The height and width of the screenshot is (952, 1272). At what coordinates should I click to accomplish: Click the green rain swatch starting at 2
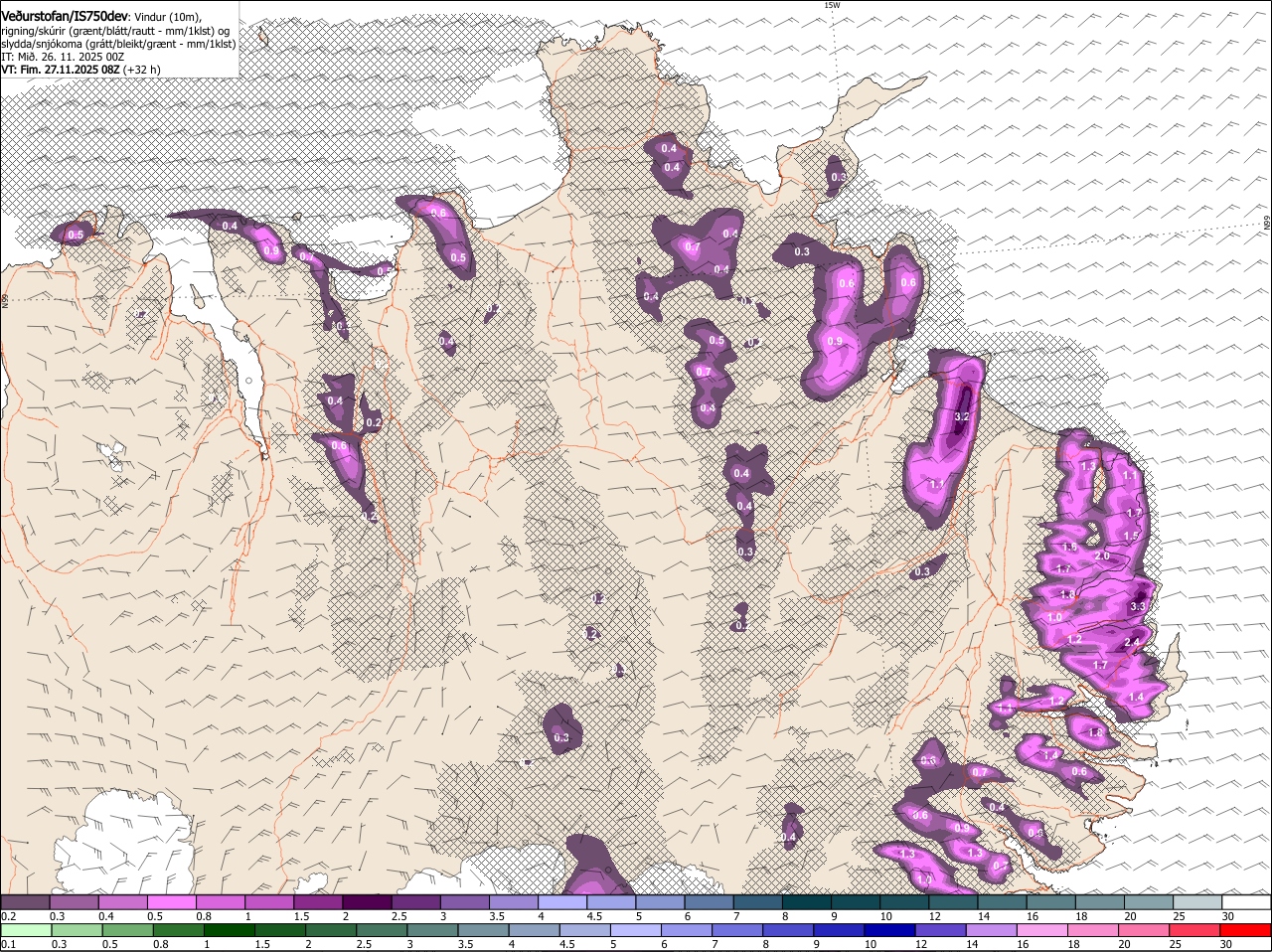click(x=331, y=930)
